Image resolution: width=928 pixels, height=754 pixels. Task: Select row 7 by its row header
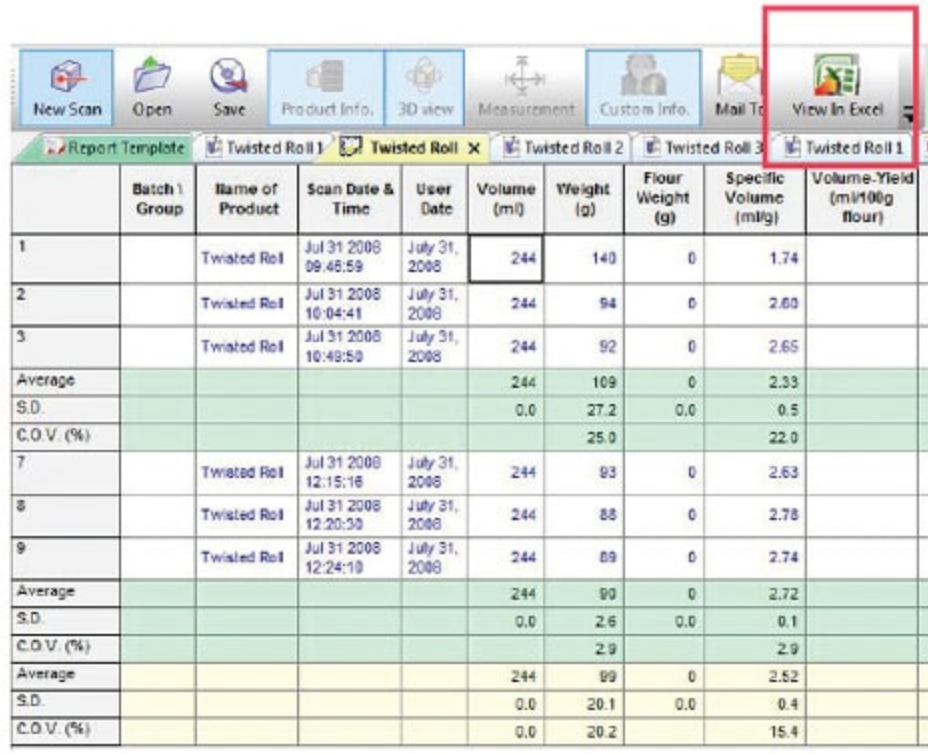click(x=64, y=472)
